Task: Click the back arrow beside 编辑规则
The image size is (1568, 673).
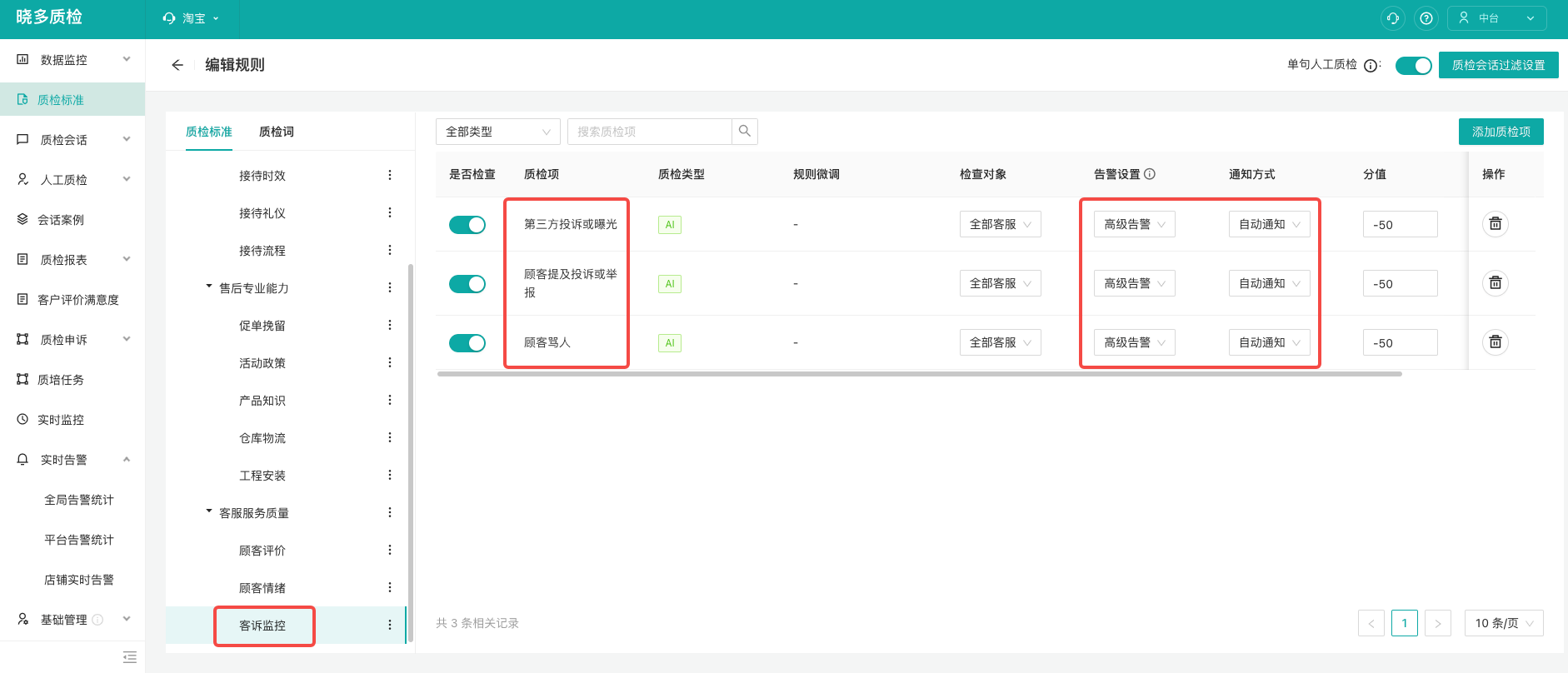Action: click(x=177, y=65)
